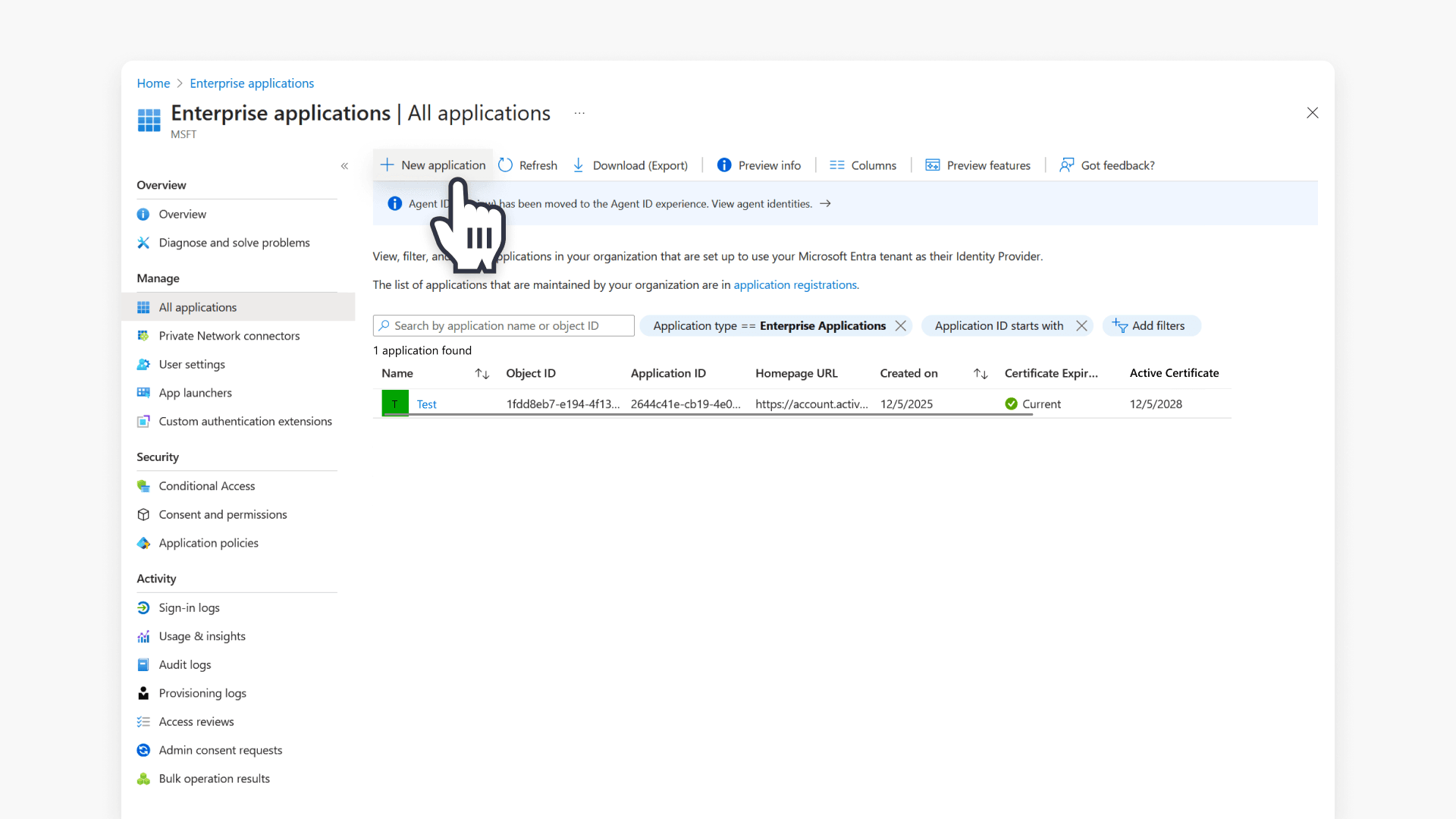Open the ellipsis menu beside the page title

579,112
